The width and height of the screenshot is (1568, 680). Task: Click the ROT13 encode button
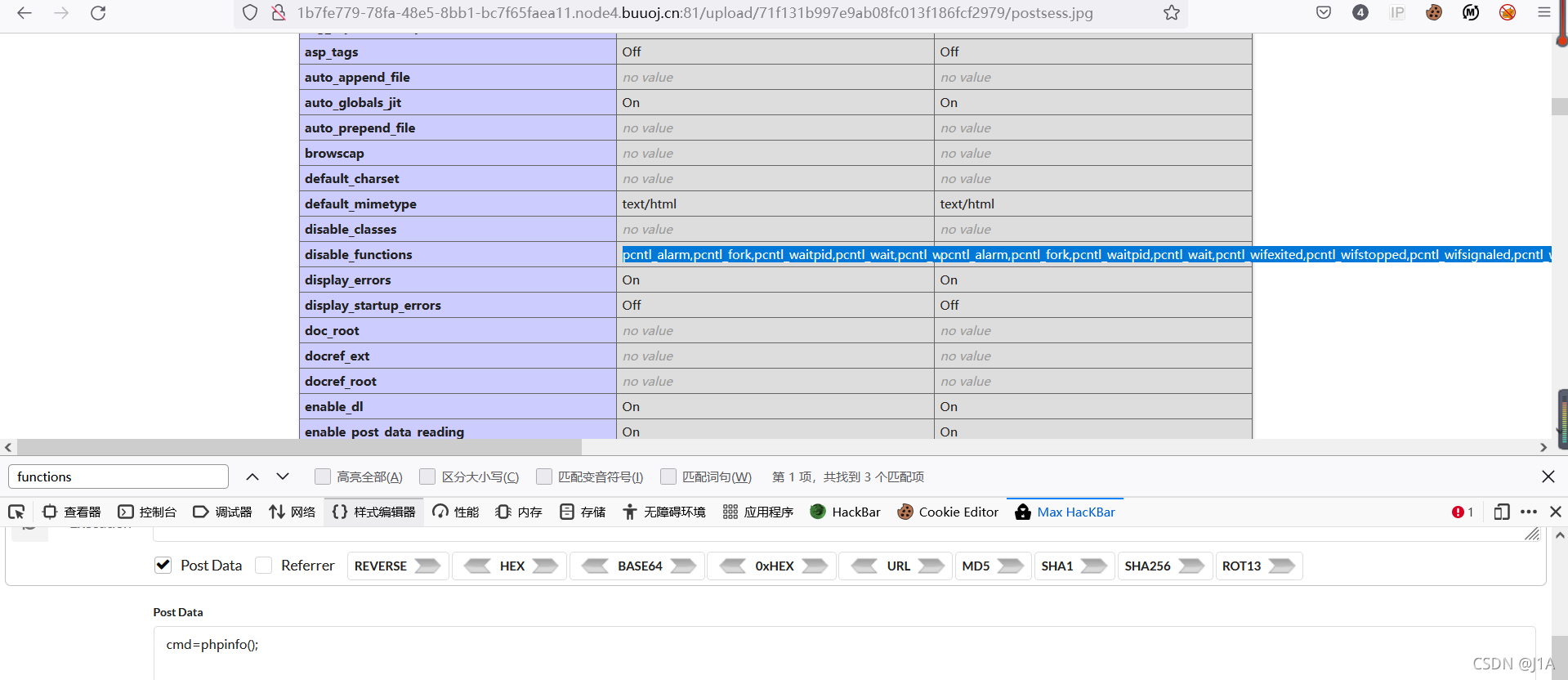point(1258,566)
